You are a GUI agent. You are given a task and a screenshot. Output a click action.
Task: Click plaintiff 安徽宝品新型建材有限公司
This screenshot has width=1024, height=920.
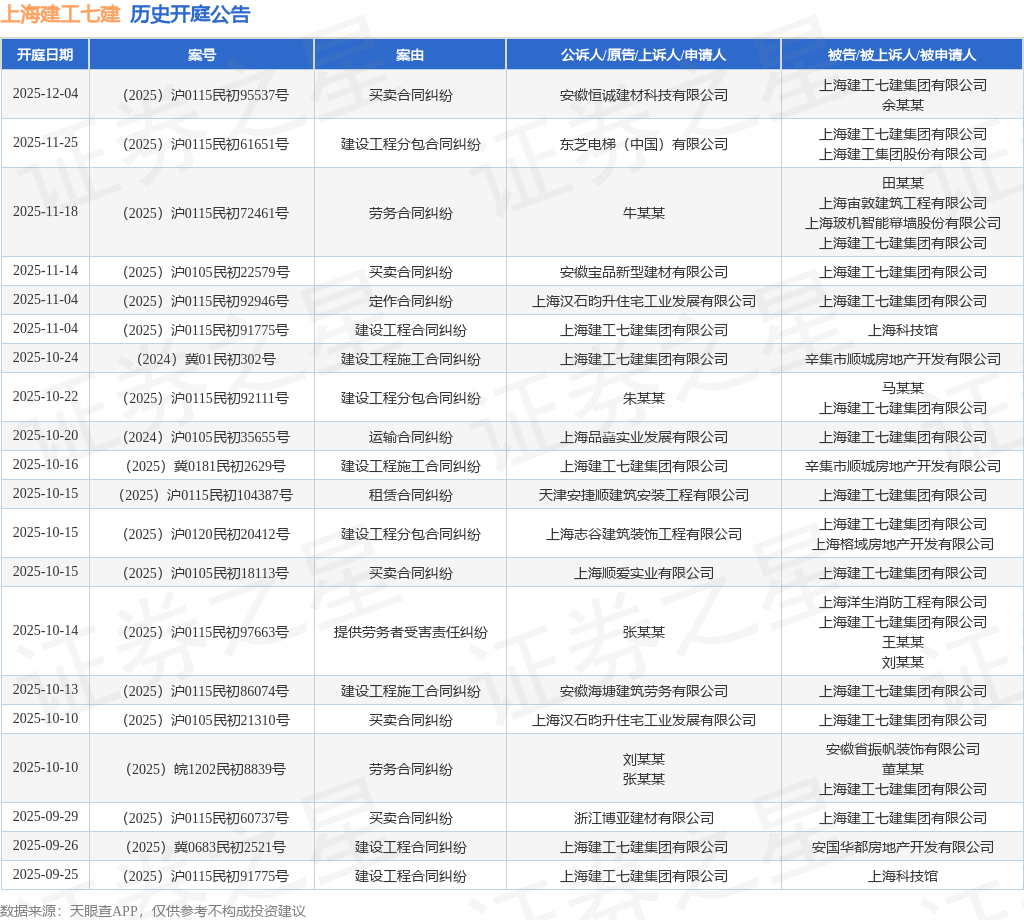pyautogui.click(x=644, y=272)
